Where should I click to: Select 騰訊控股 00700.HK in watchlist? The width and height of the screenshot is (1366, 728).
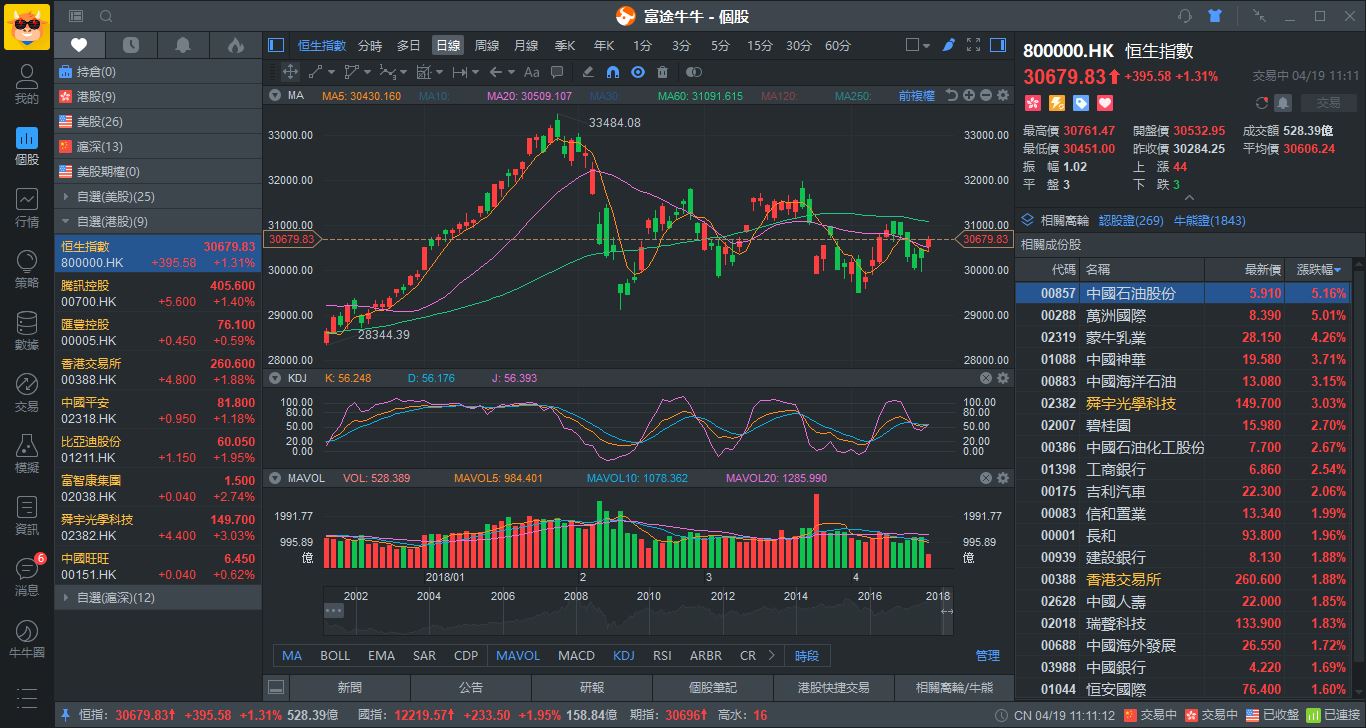point(158,293)
